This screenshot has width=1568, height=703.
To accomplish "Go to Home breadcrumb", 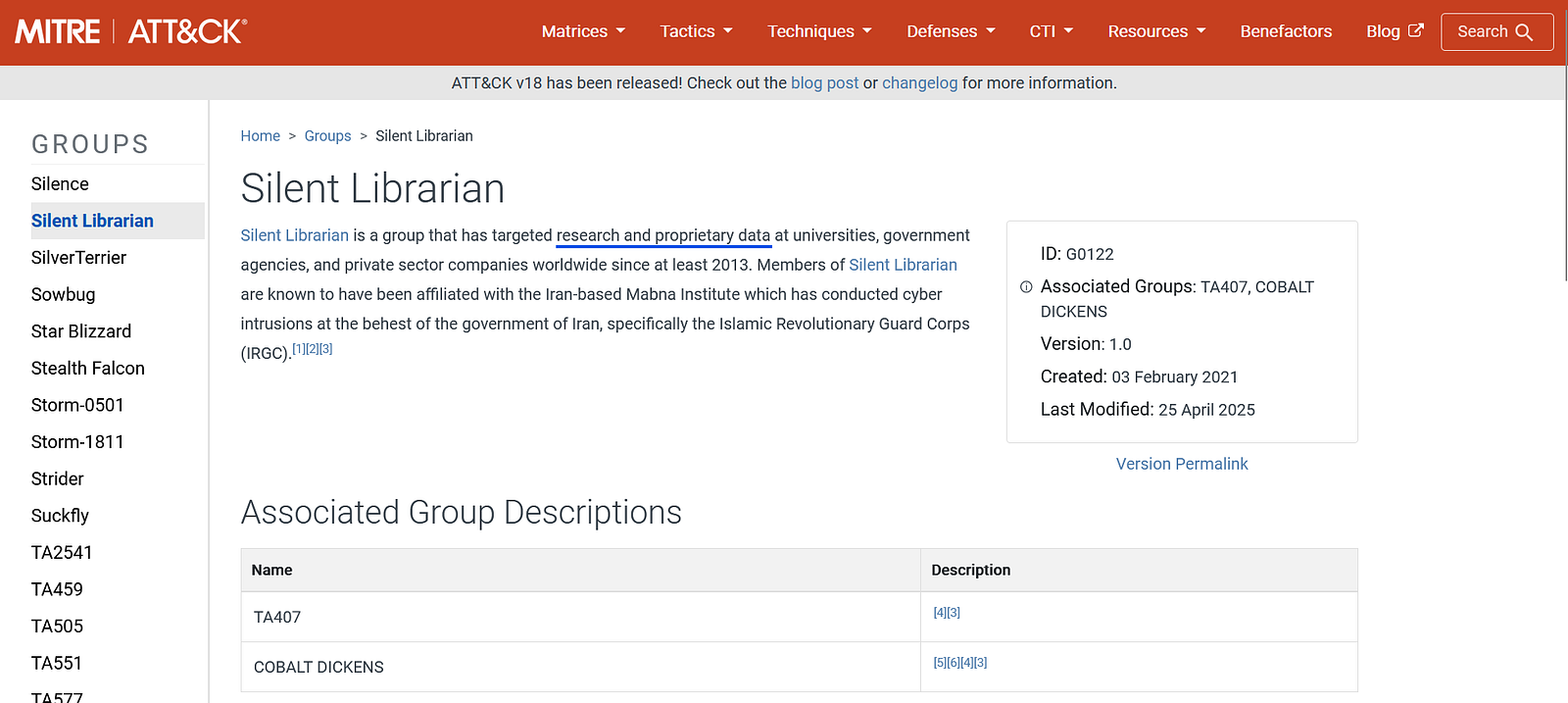I will point(261,136).
